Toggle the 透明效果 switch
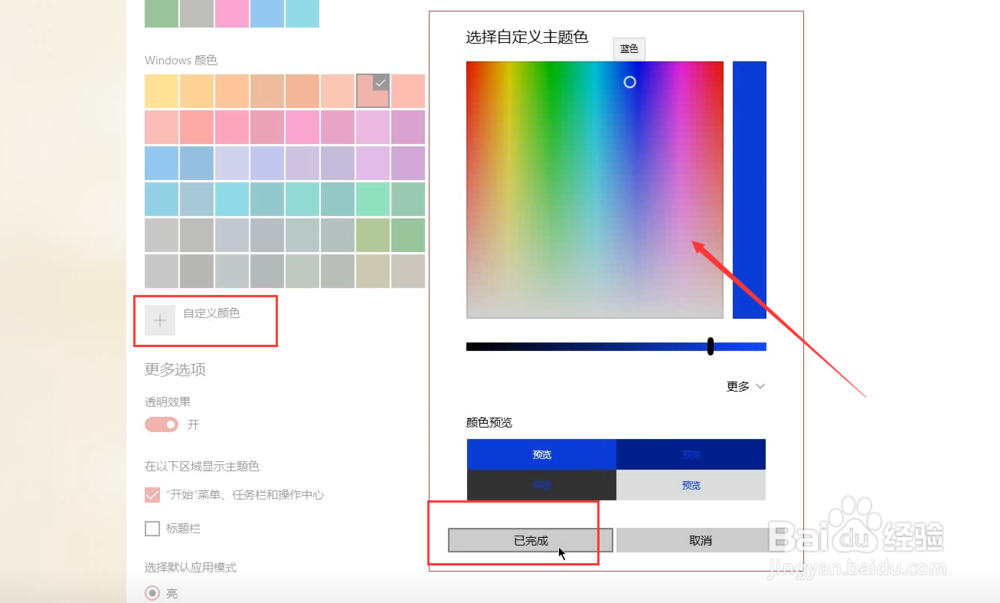The width and height of the screenshot is (1000, 603). coord(161,425)
